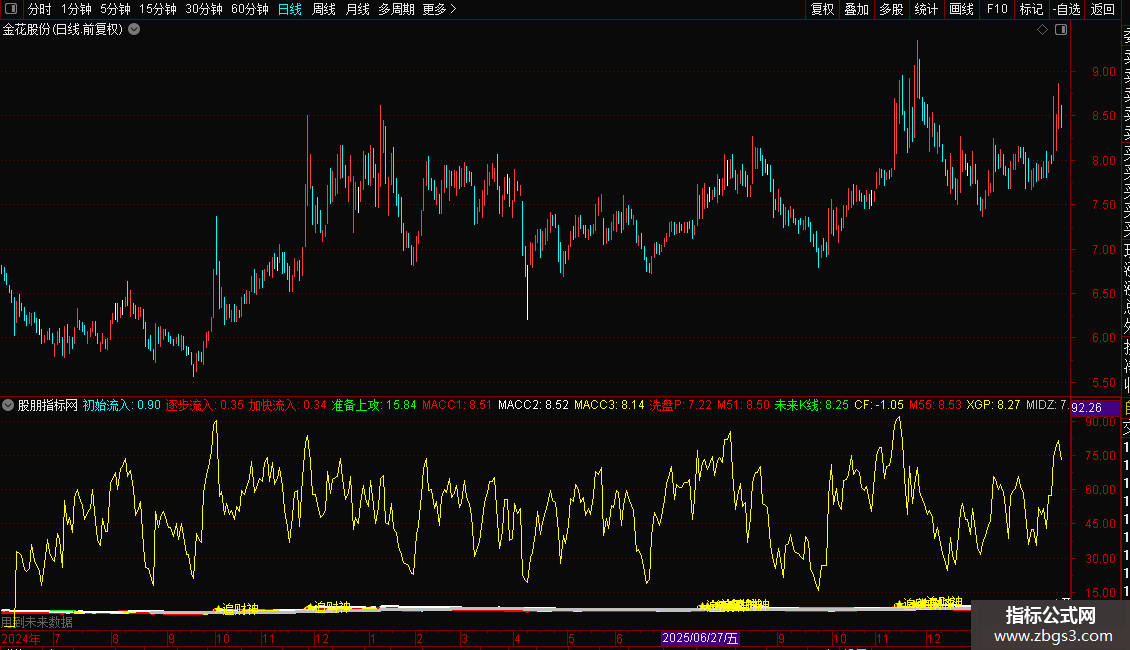The width and height of the screenshot is (1130, 650).
Task: Click the 准备上攻: 15.84 value
Action: coord(374,405)
